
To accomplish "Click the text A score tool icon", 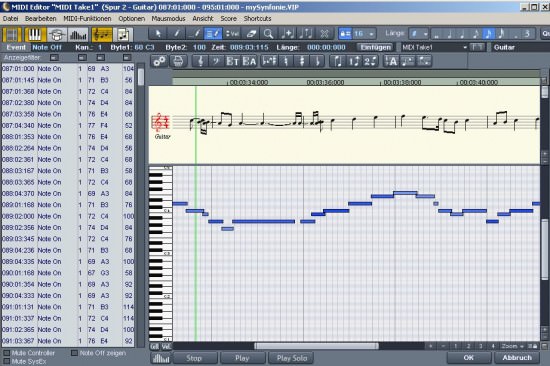I will tap(391, 61).
